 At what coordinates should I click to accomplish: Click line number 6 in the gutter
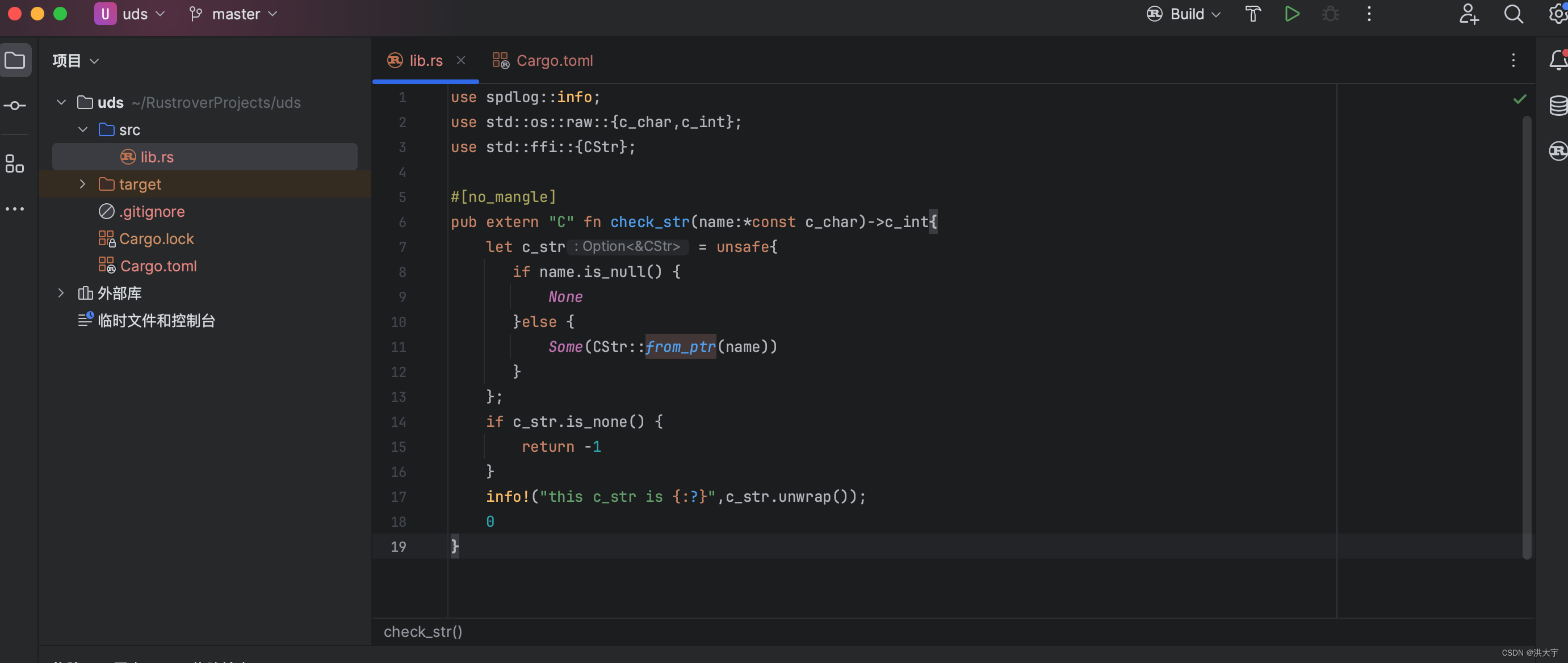pyautogui.click(x=402, y=221)
